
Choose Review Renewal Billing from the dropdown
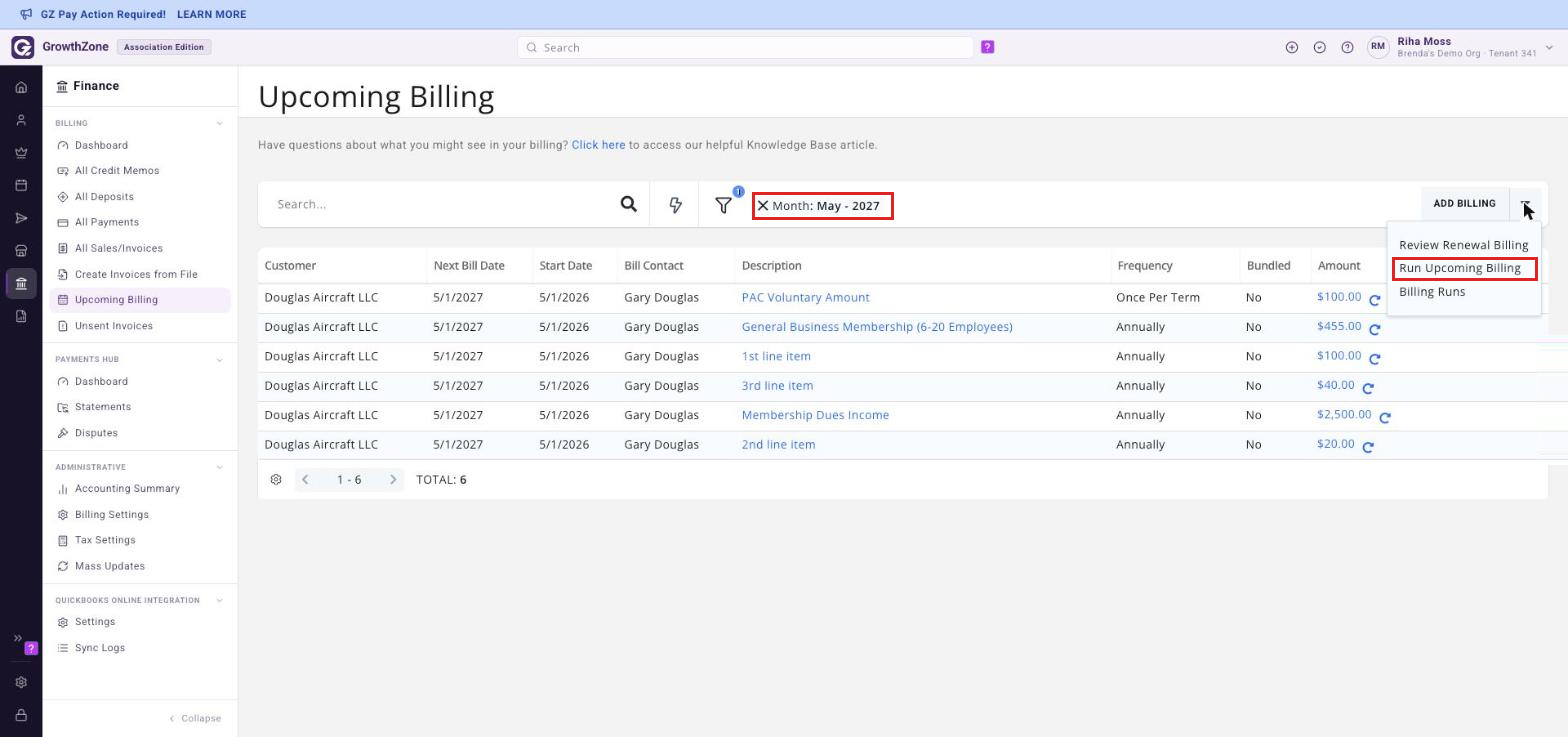(1463, 245)
